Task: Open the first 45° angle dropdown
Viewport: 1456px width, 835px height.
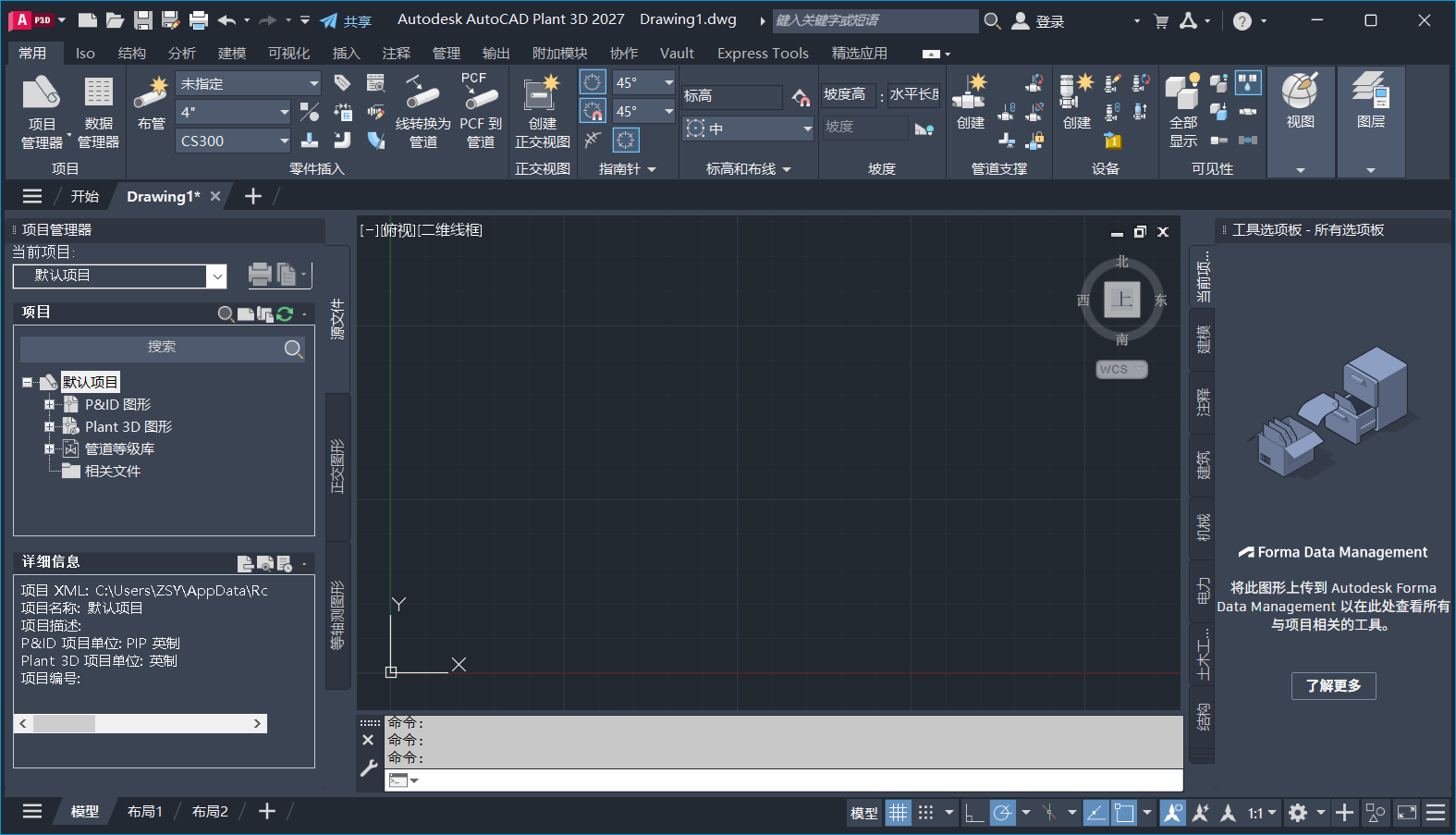Action: [x=644, y=82]
